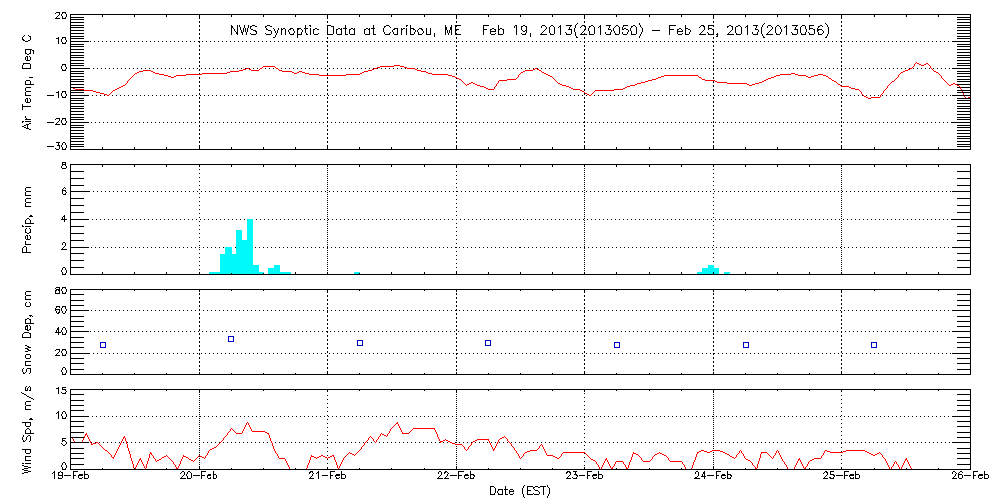Select the 23-Feb snow depth square

617,345
